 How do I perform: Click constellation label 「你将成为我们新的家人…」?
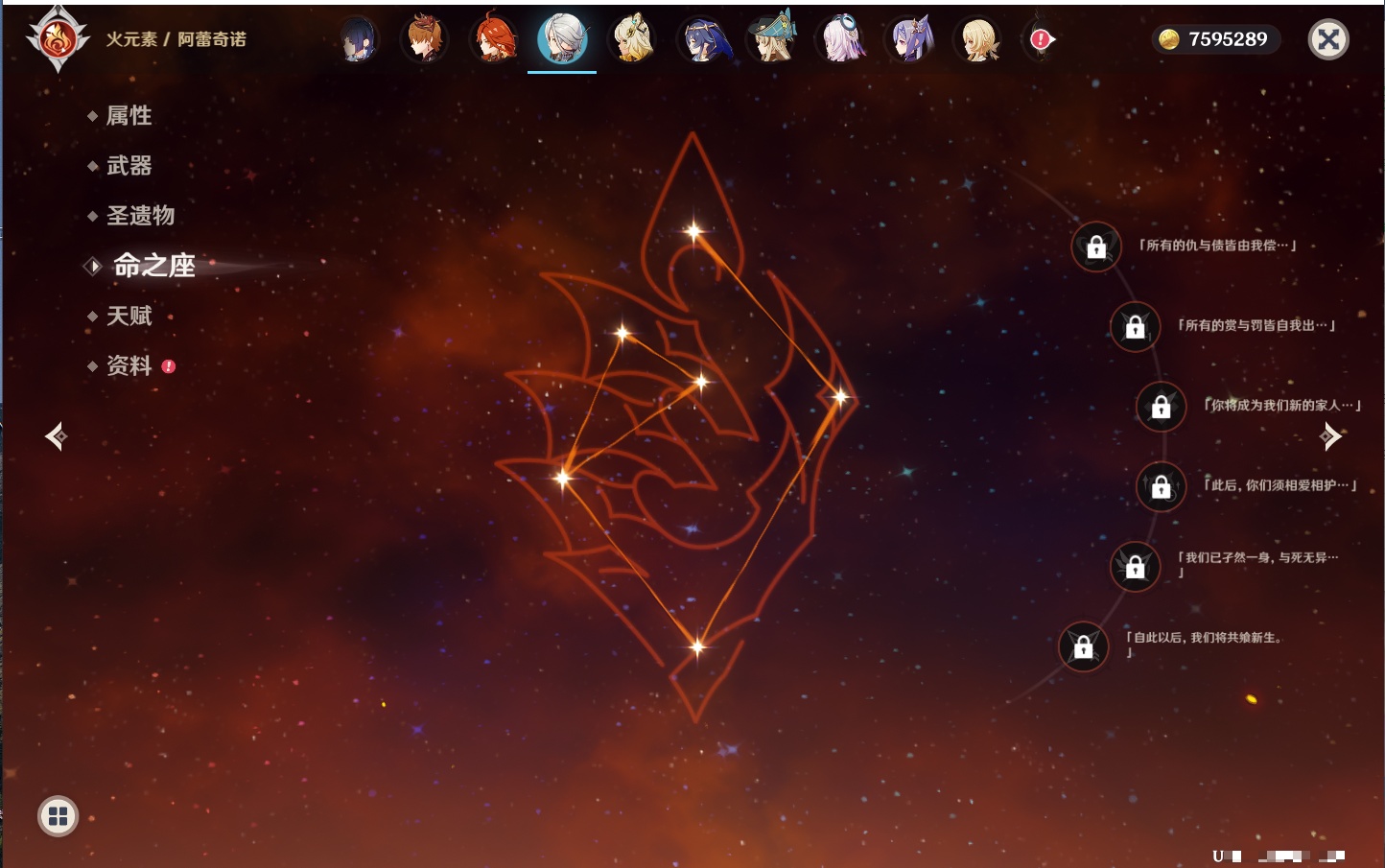1282,405
